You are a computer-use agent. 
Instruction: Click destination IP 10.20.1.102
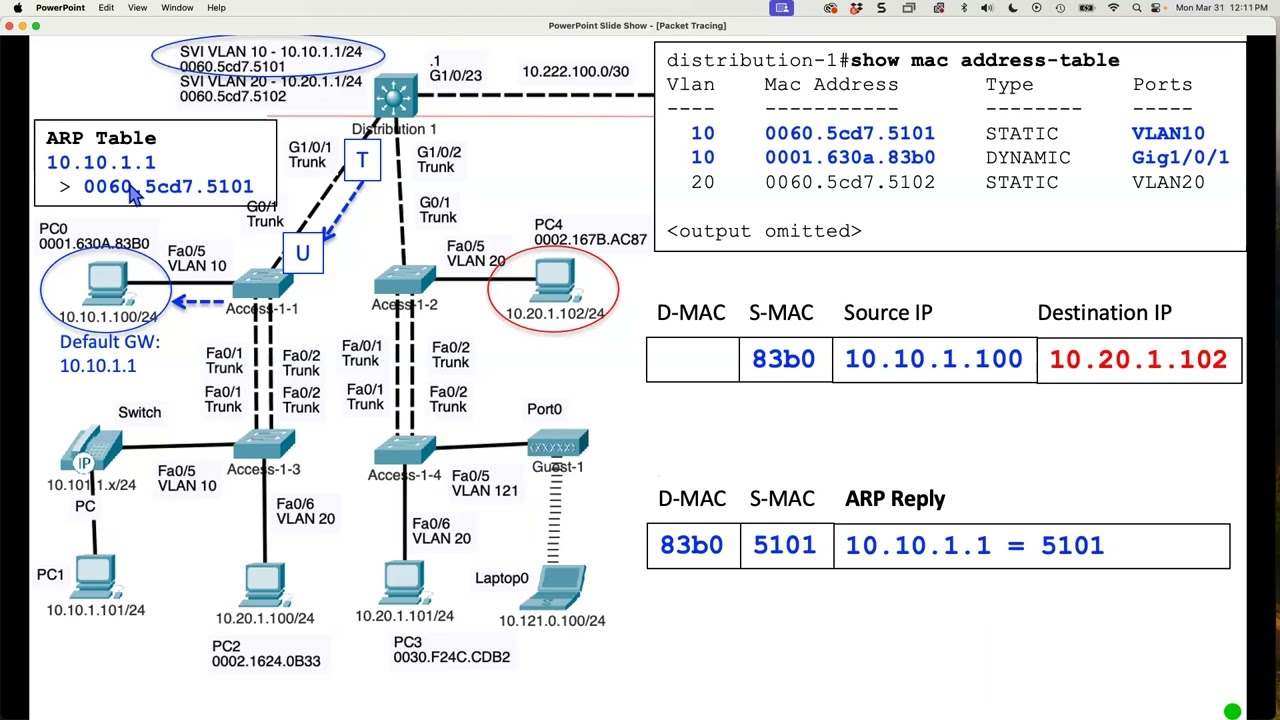click(x=1139, y=360)
